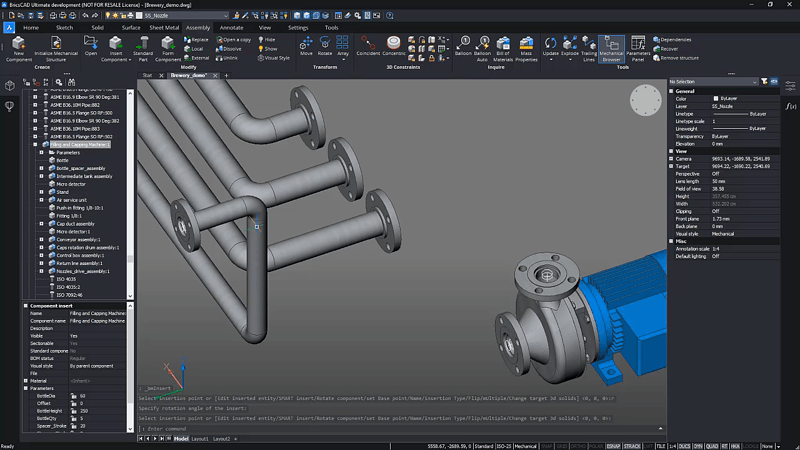
Task: Click the Local modify button
Action: click(193, 48)
